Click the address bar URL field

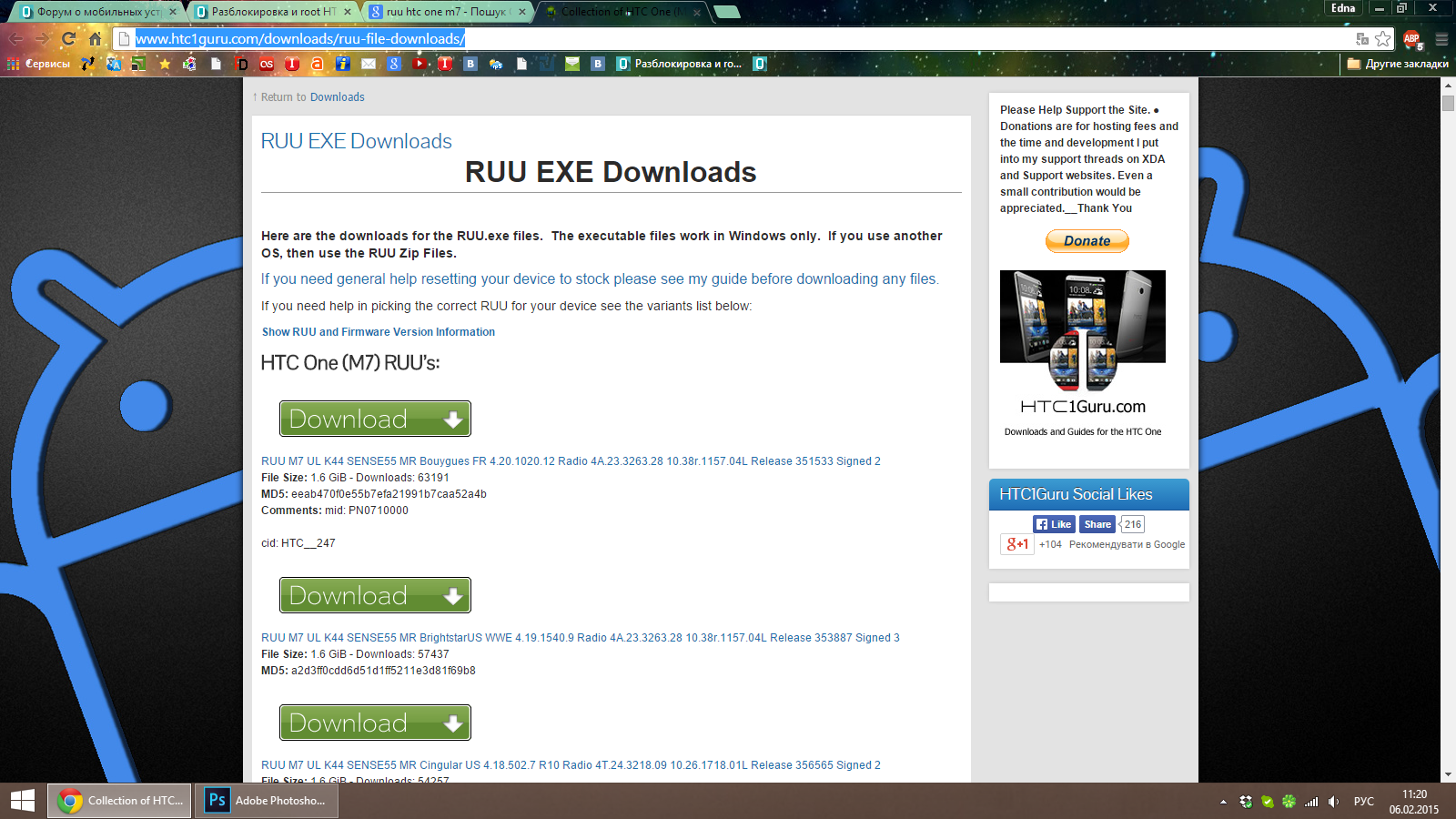point(728,38)
